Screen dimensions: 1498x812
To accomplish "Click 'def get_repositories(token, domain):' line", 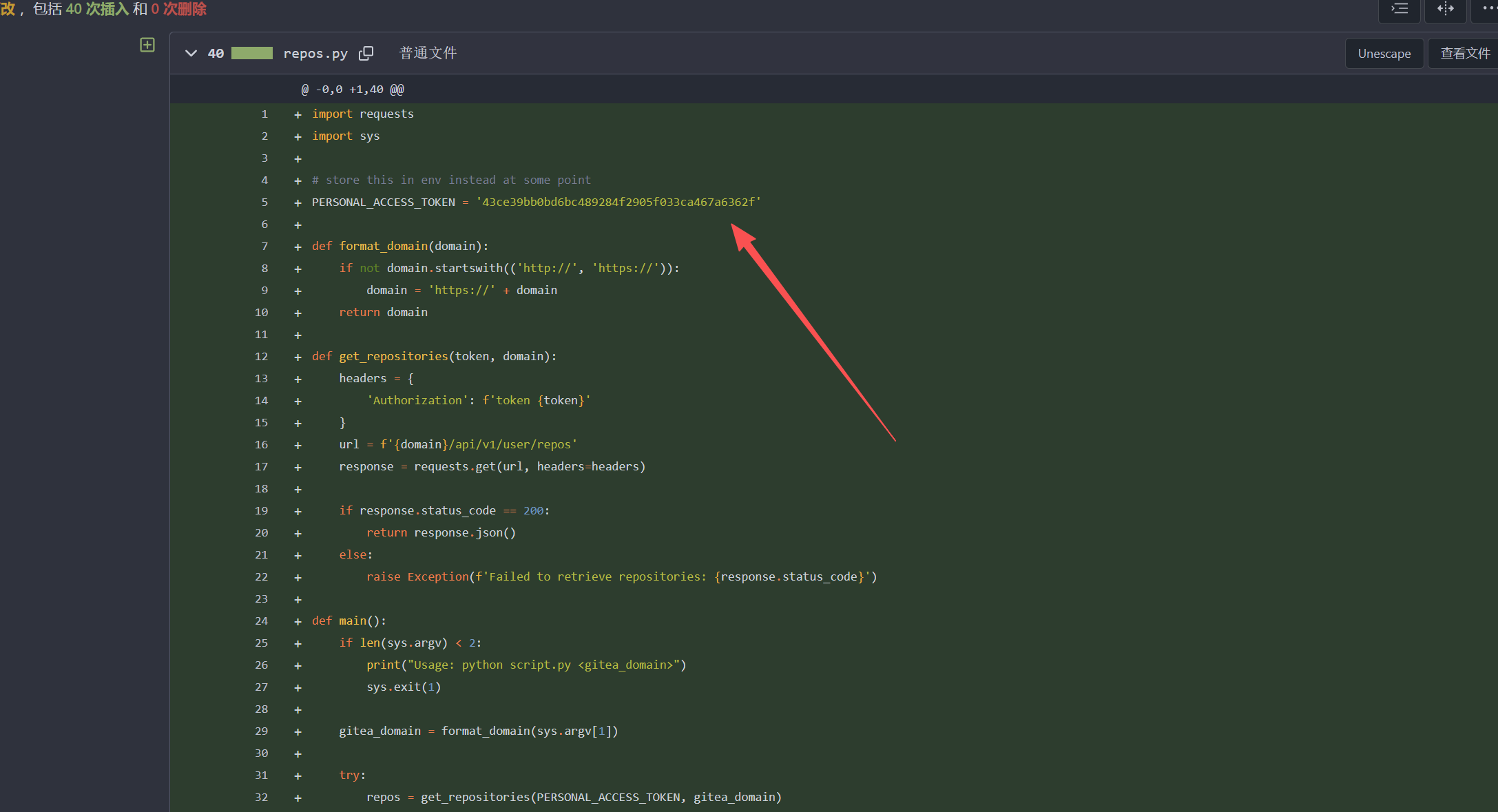I will coord(434,356).
